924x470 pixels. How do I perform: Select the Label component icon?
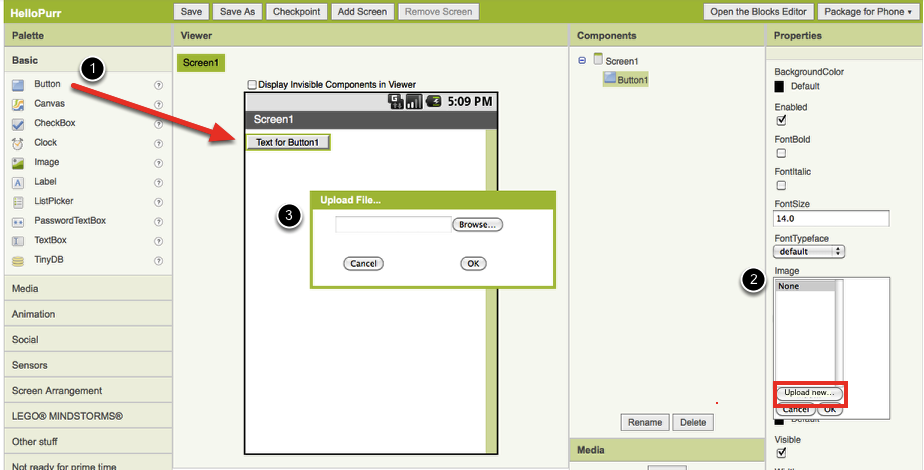point(18,183)
